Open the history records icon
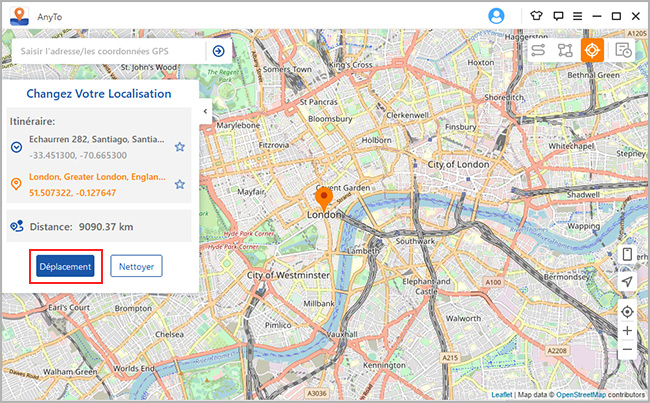This screenshot has width=650, height=403. [623, 50]
